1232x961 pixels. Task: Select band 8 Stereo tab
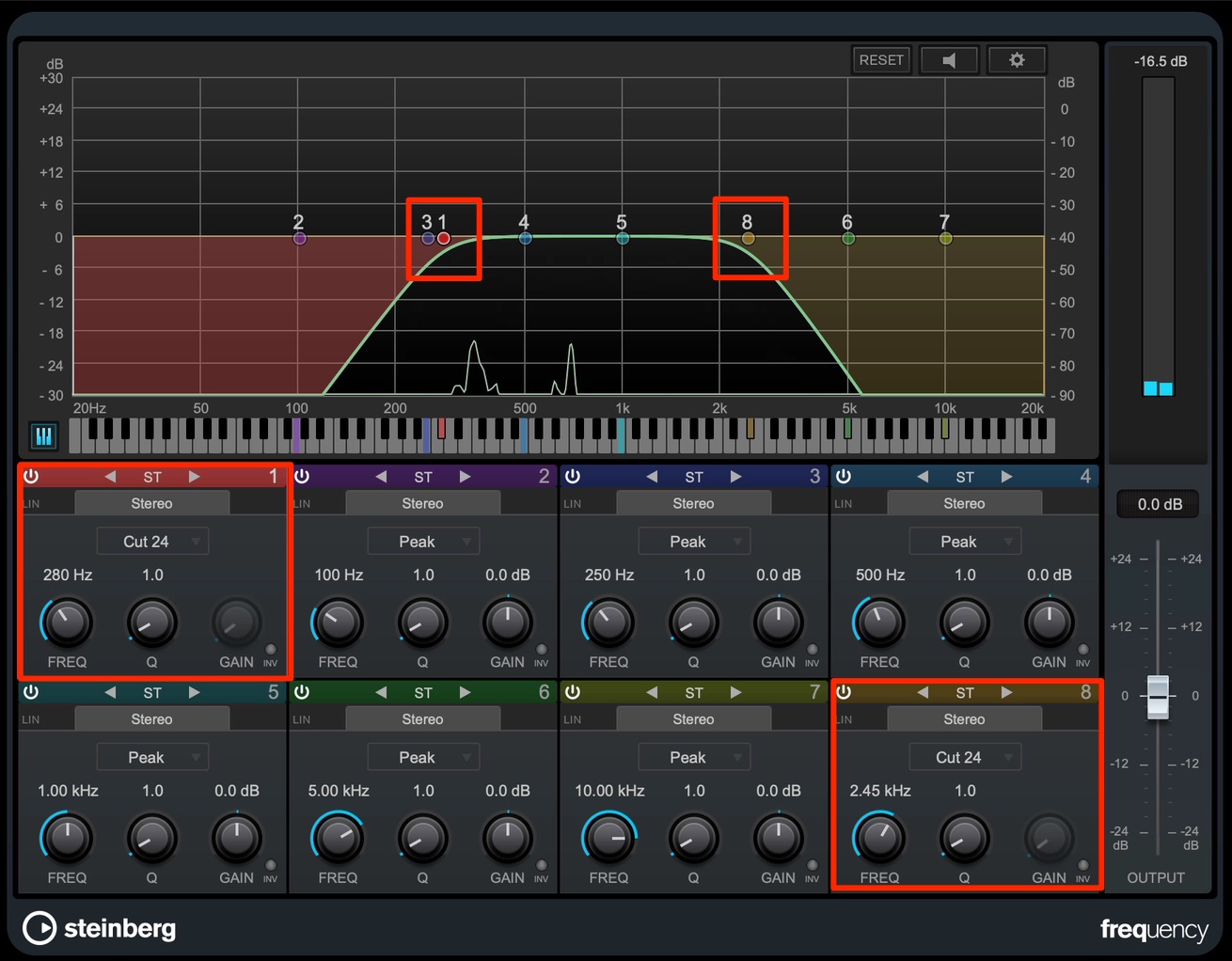(964, 719)
